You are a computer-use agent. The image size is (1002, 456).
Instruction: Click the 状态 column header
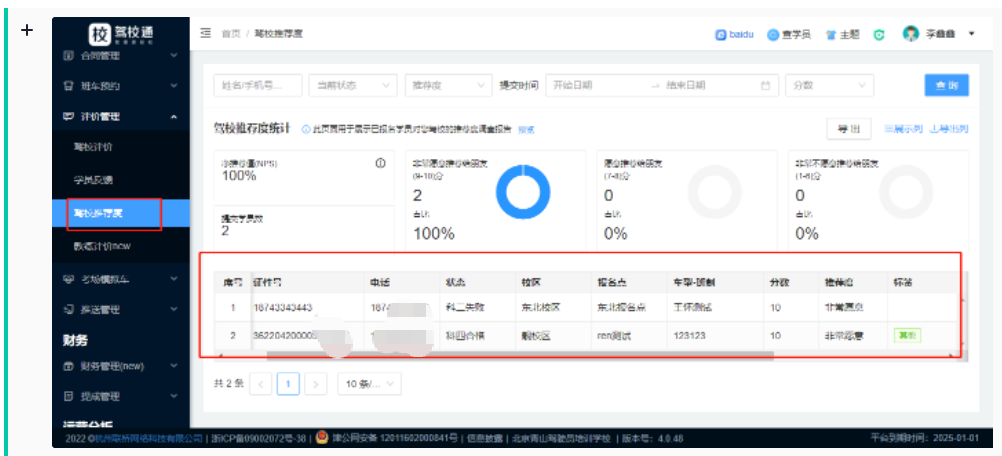tap(455, 282)
